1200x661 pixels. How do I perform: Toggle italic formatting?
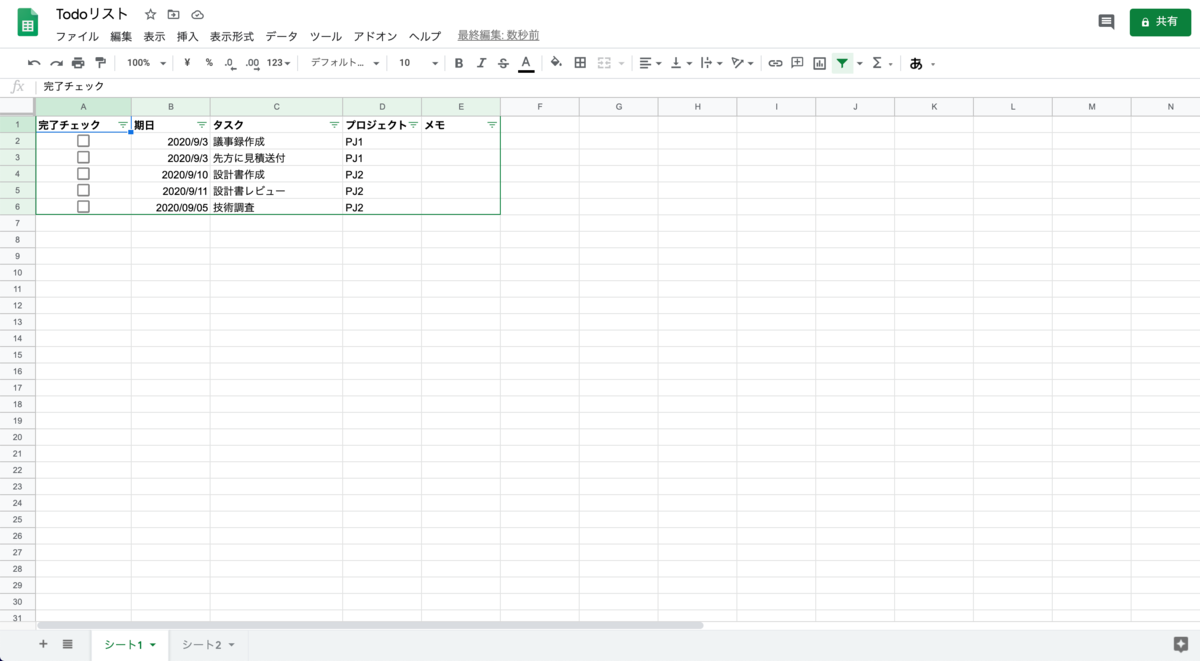pyautogui.click(x=481, y=63)
